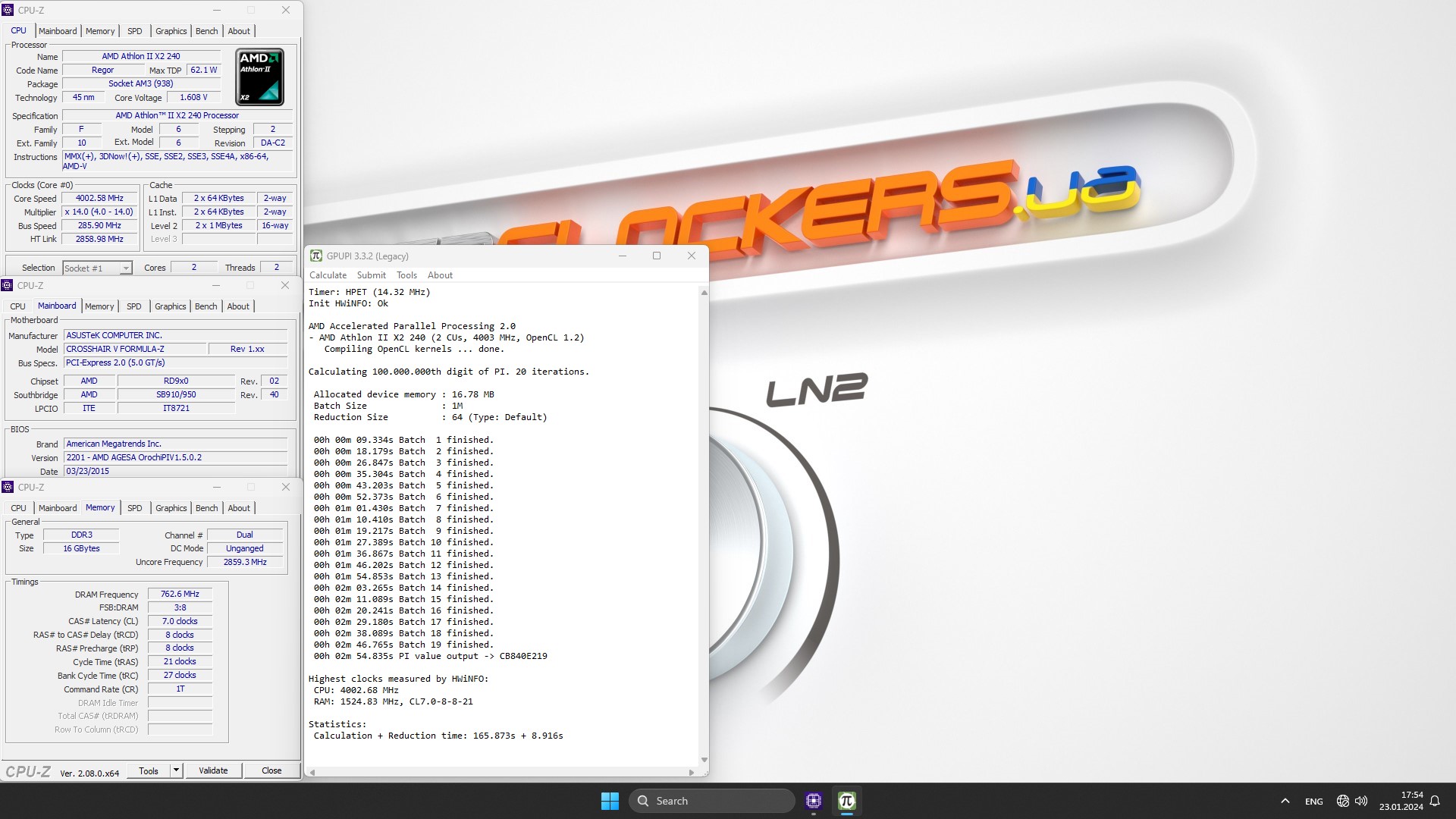The height and width of the screenshot is (819, 1456).
Task: Click the search magnifier icon in taskbar
Action: (643, 801)
